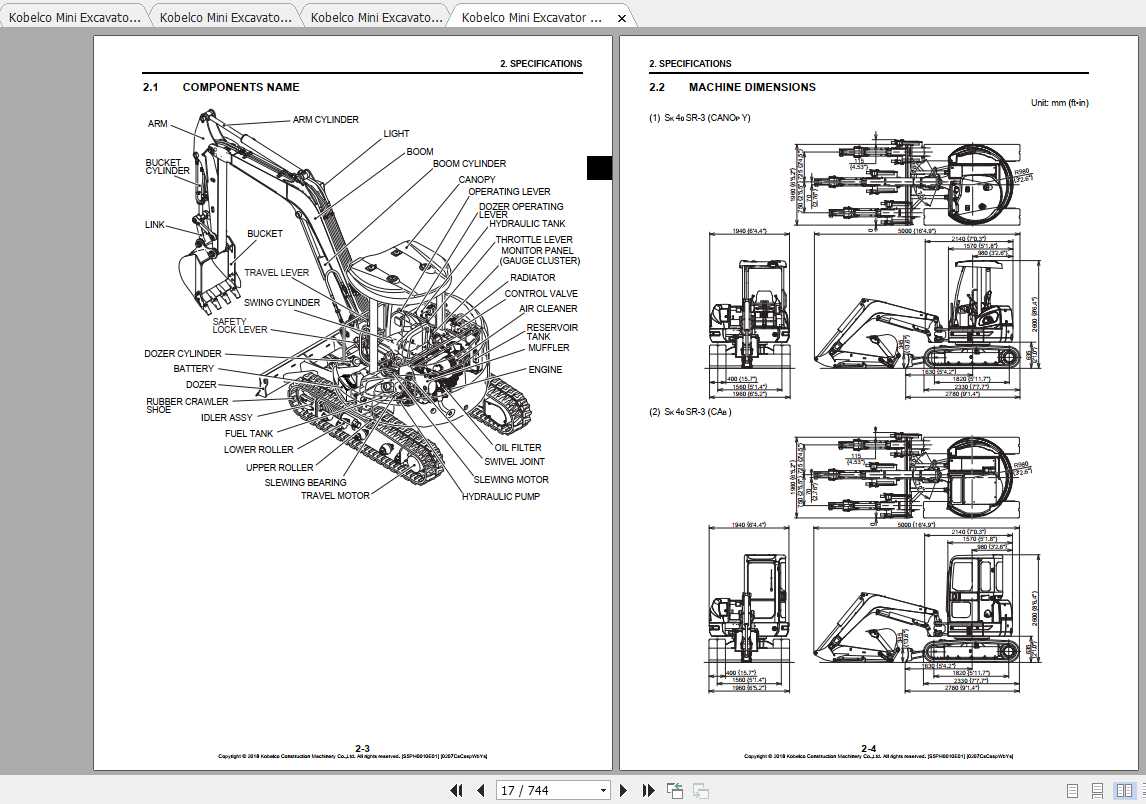Click the 'SWIVEL JOINT' label
The width and height of the screenshot is (1146, 804).
[x=515, y=462]
